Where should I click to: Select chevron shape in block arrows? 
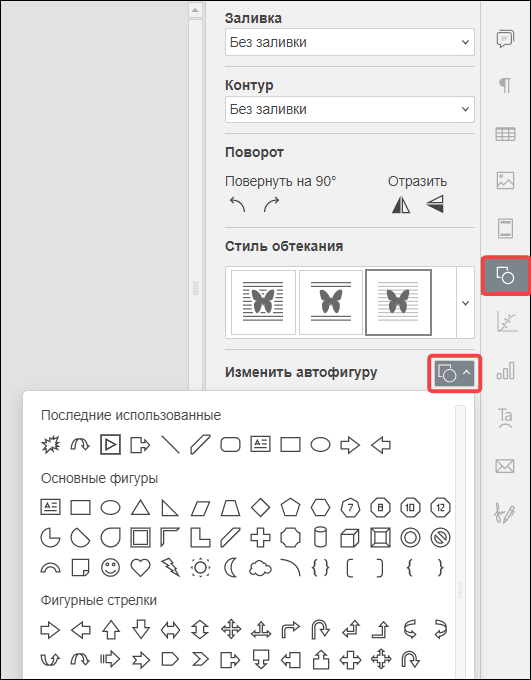coord(200,660)
